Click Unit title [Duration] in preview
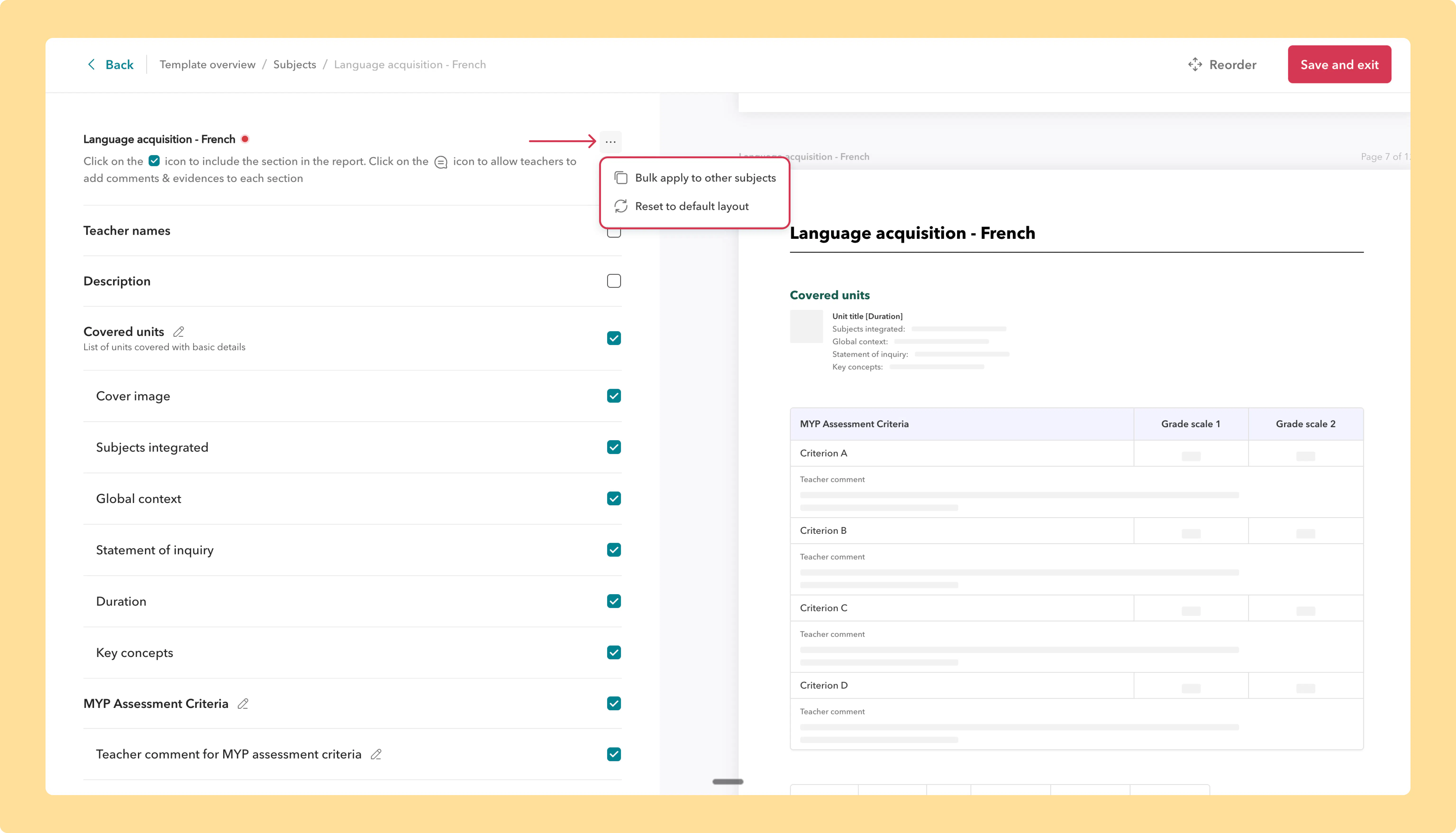Image resolution: width=1456 pixels, height=833 pixels. [x=867, y=316]
